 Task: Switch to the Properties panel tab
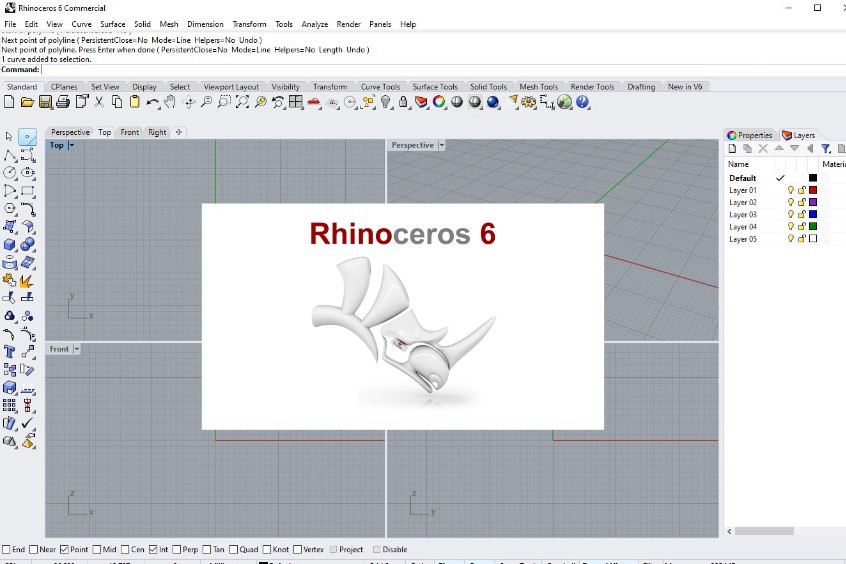pyautogui.click(x=750, y=135)
